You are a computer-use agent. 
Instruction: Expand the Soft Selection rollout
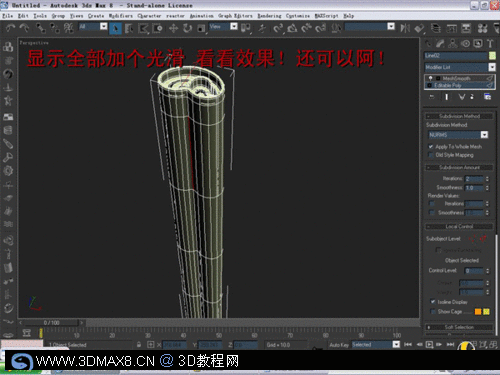point(459,327)
